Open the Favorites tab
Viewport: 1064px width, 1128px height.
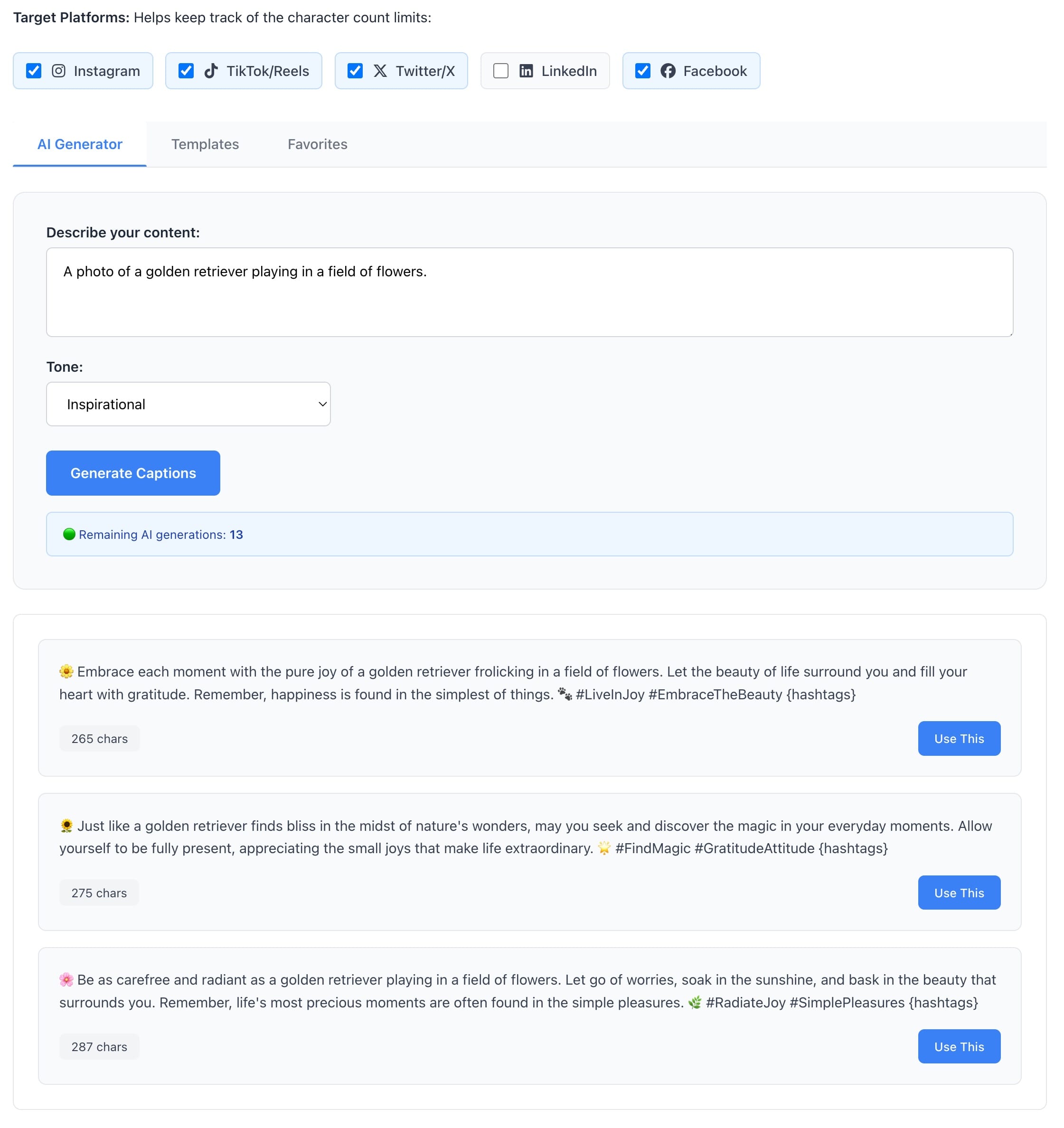317,144
